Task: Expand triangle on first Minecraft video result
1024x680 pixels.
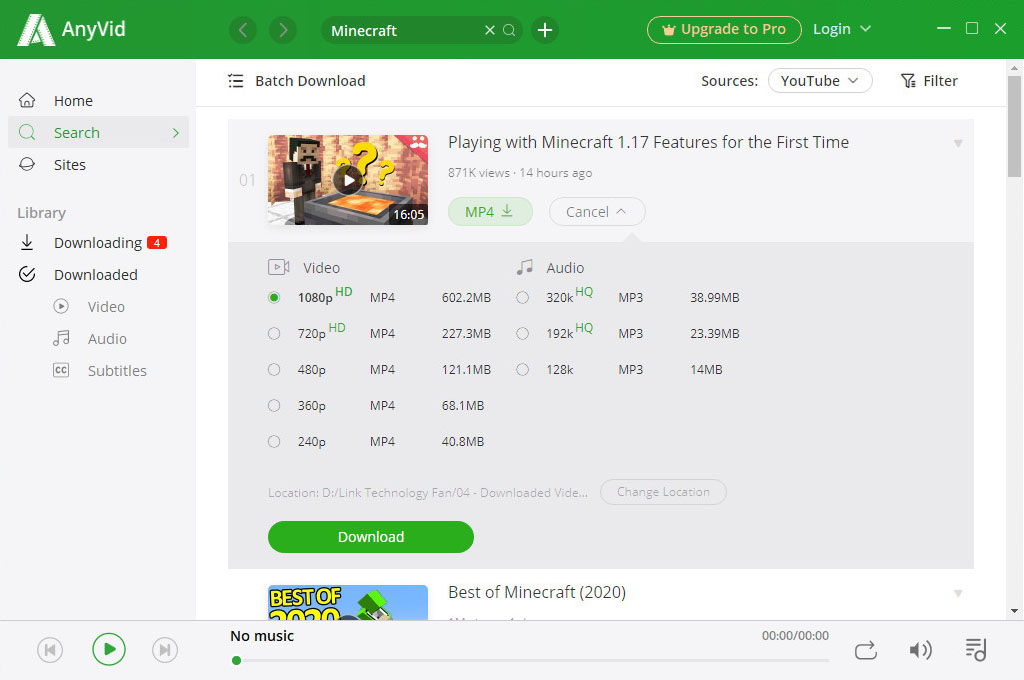Action: [x=957, y=143]
